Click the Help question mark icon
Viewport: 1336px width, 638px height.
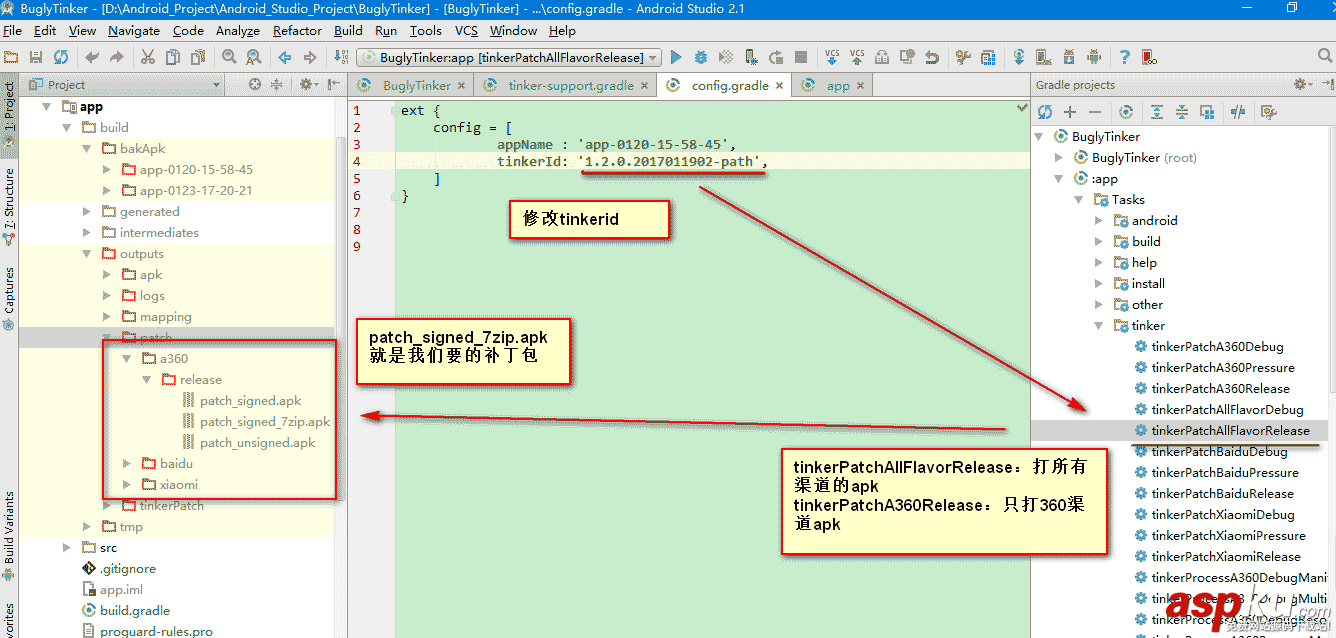pos(1125,58)
